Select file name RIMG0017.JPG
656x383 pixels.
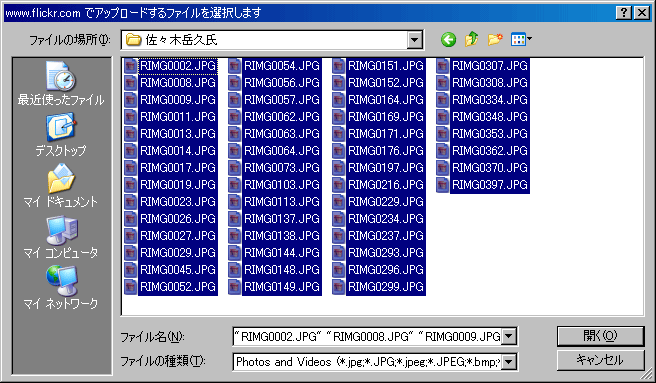coord(178,168)
